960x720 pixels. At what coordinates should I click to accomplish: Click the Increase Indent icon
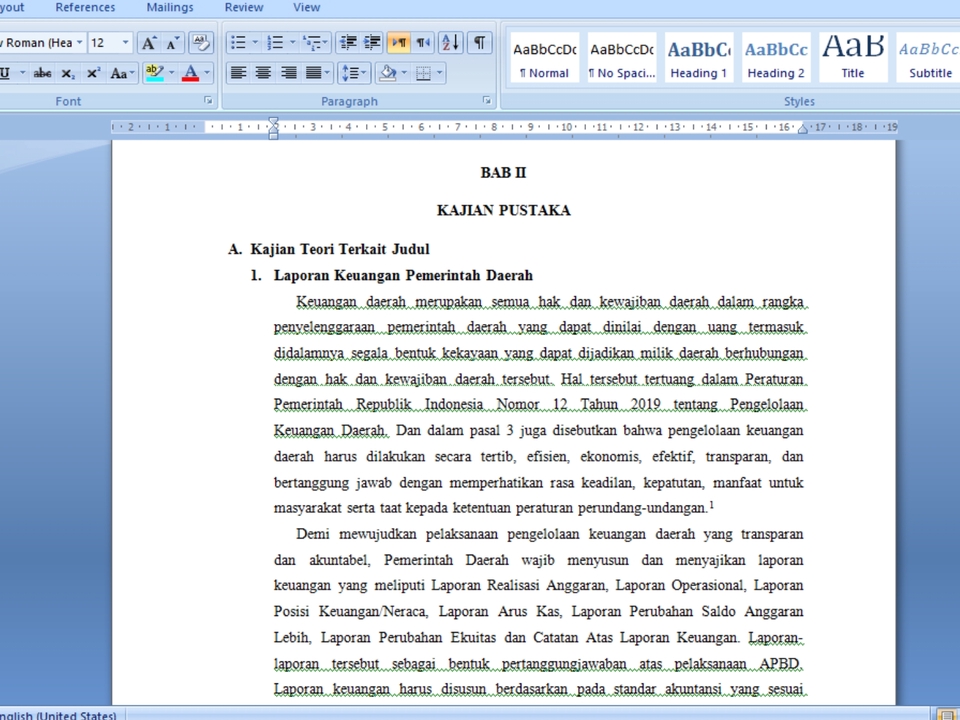[x=370, y=43]
